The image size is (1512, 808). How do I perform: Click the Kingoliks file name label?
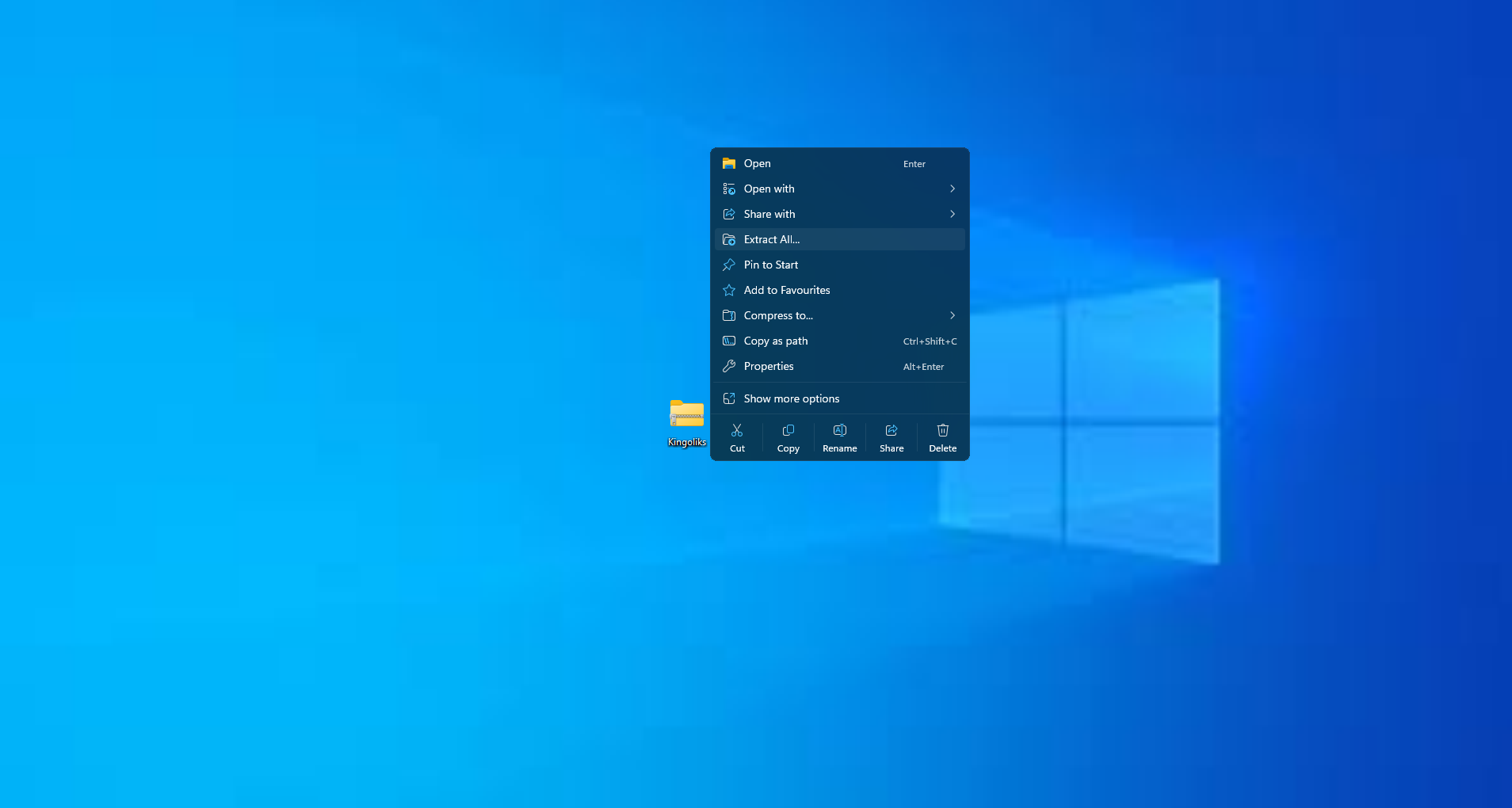pos(686,442)
